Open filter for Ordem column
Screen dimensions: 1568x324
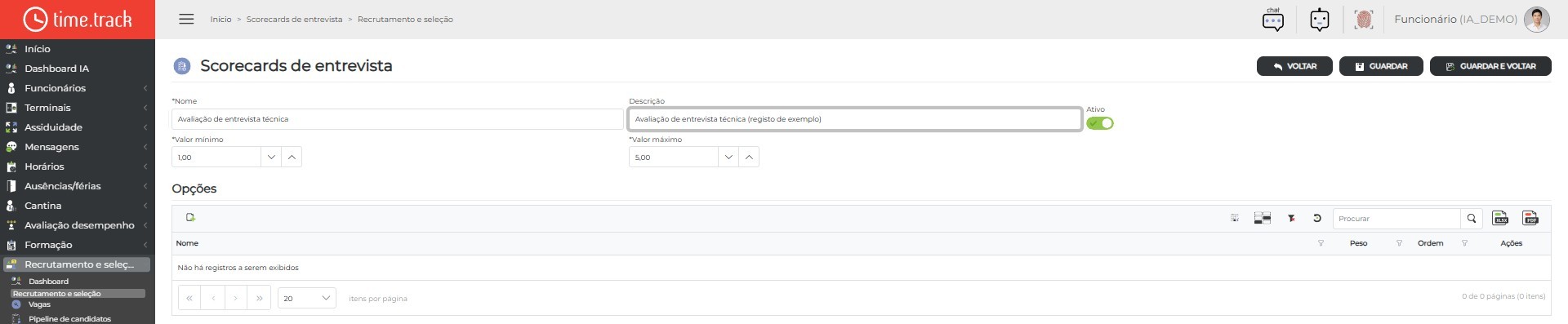pos(1464,243)
